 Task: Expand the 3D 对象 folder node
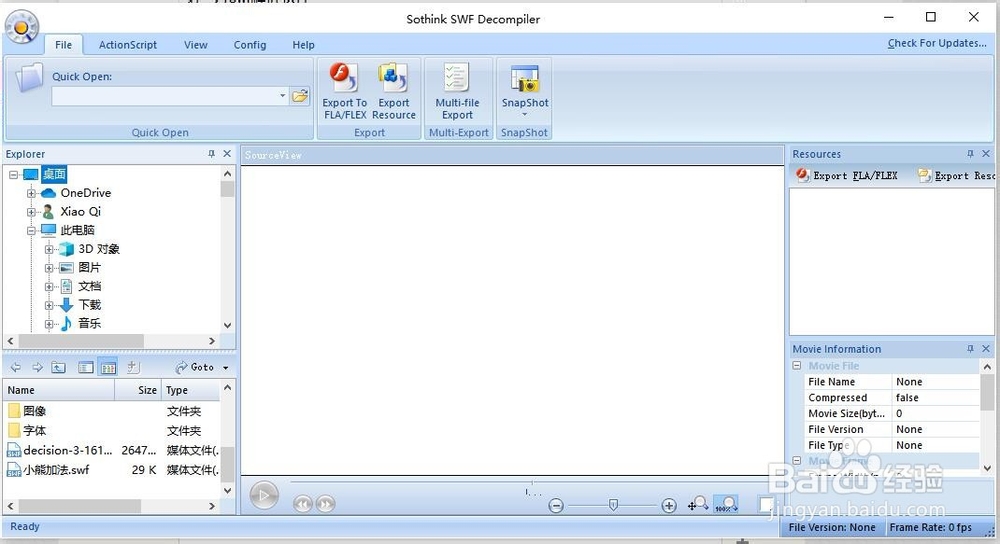click(x=48, y=249)
